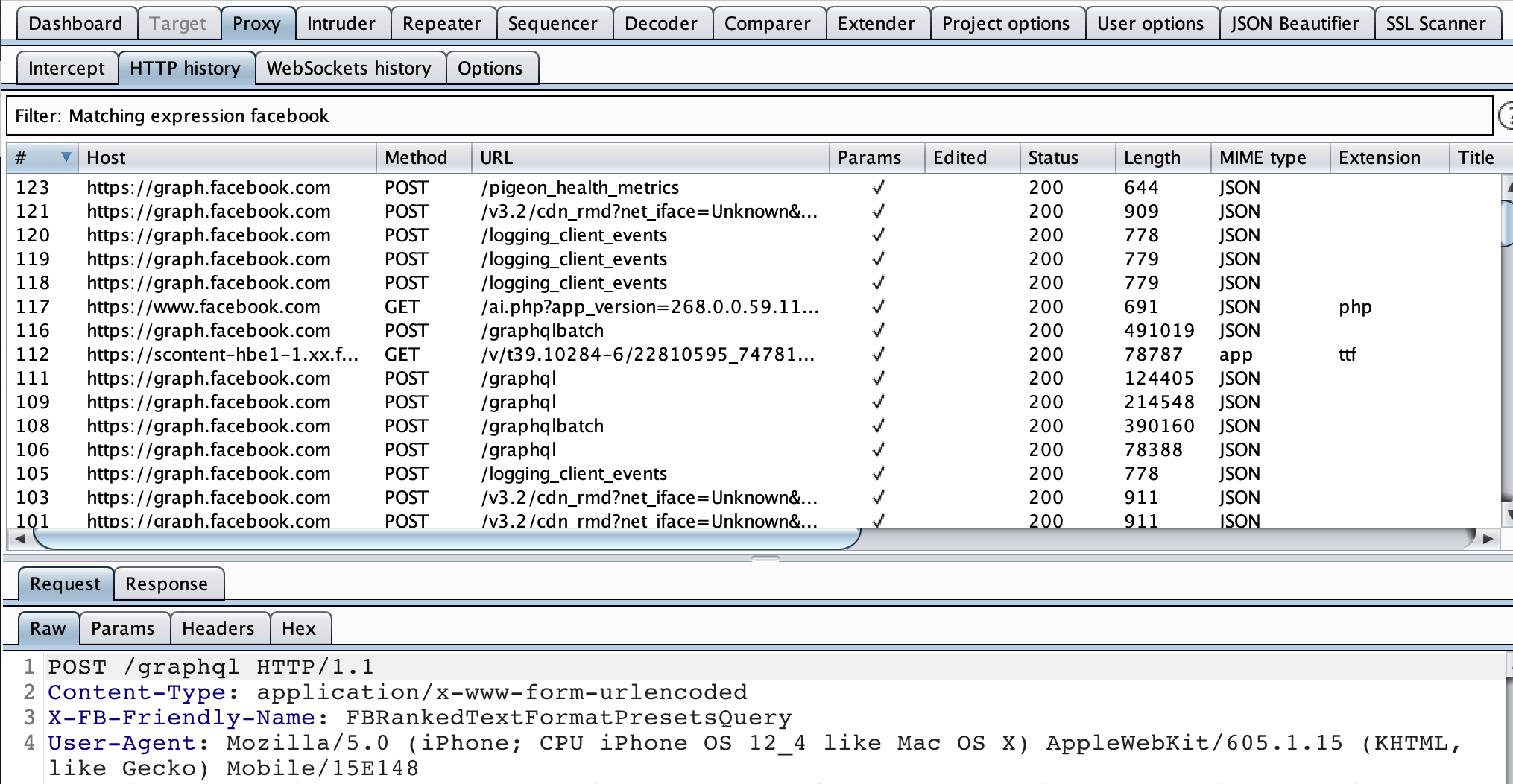
Task: Click the POST /graphql HTTP/1.1 request line
Action: coord(211,666)
